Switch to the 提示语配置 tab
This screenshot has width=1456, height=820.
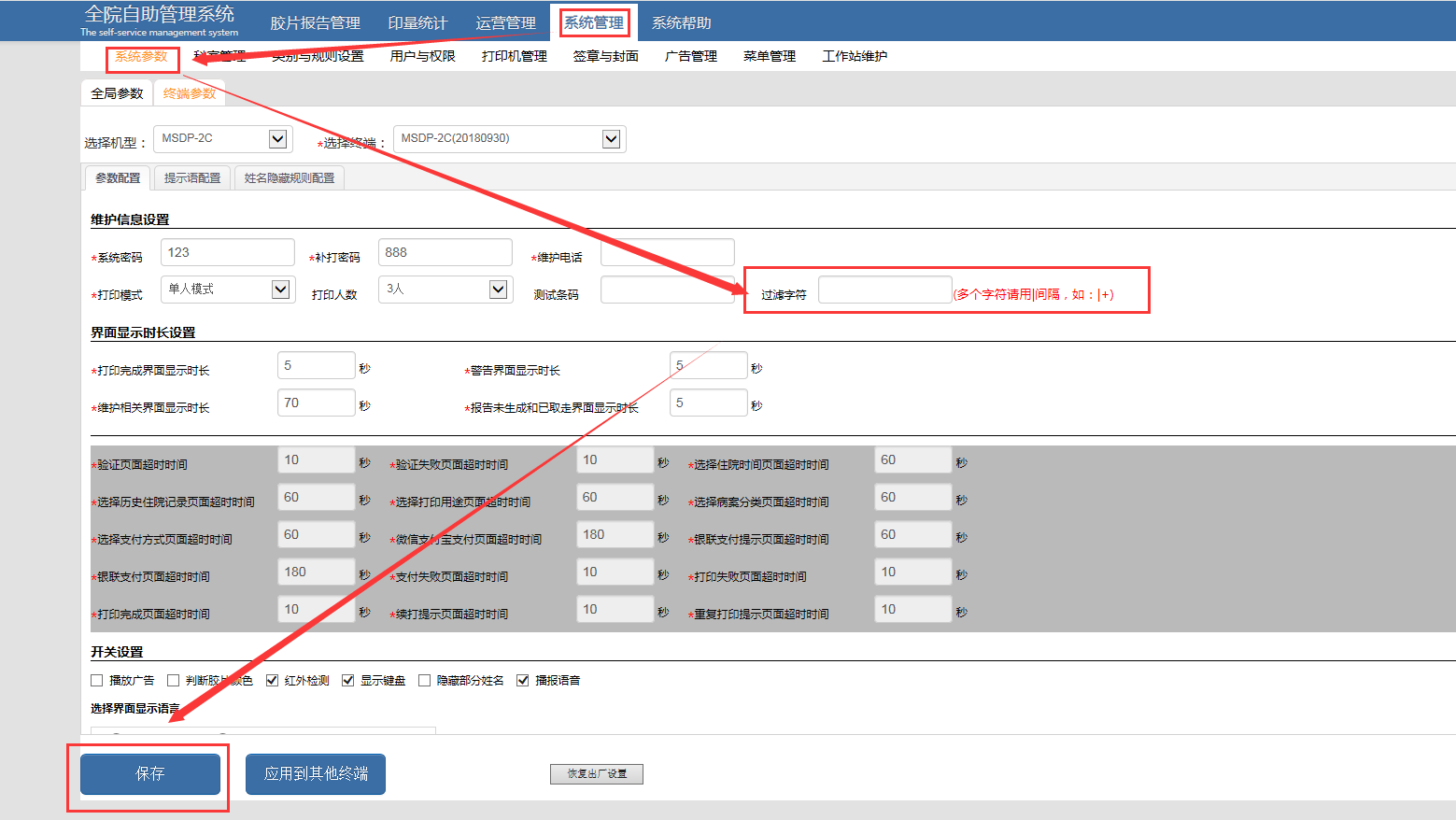click(x=192, y=178)
